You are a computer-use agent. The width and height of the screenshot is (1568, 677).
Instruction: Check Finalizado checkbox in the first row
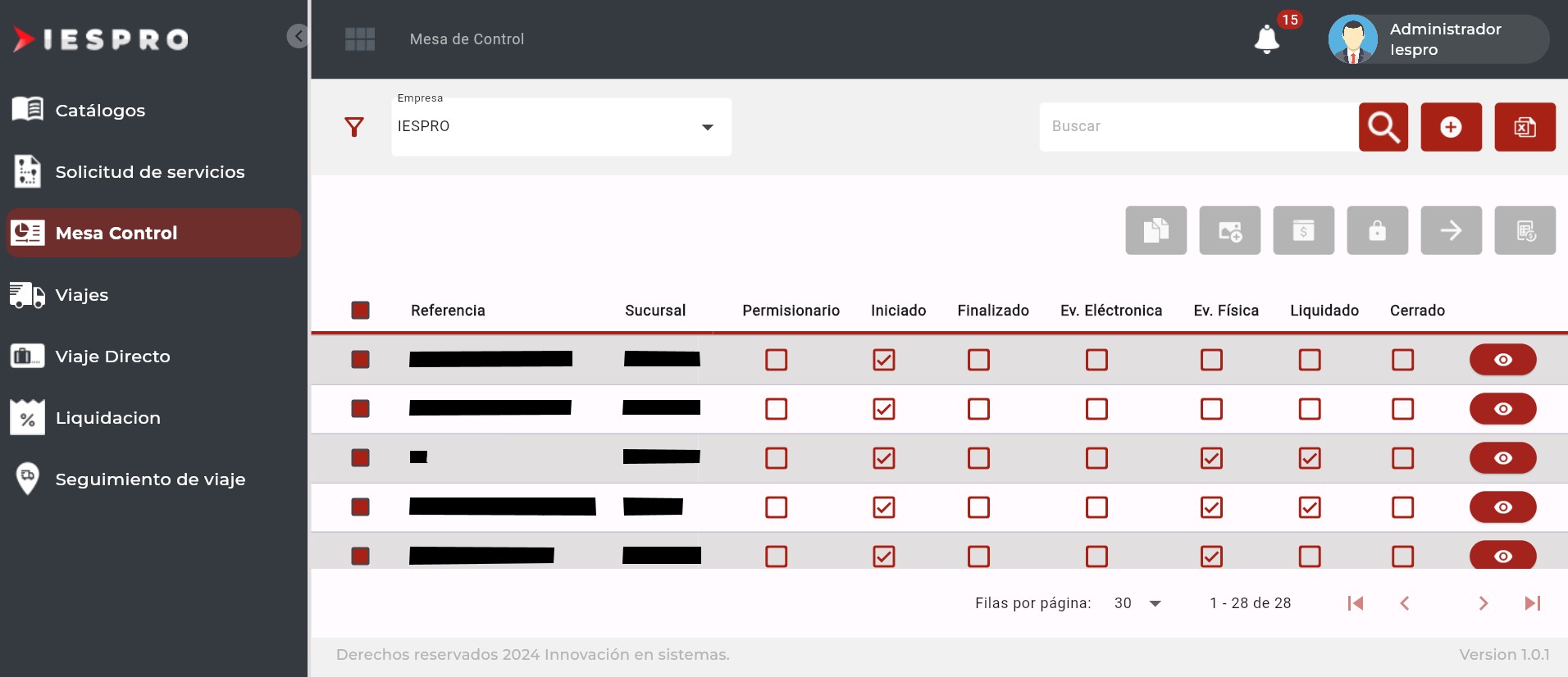point(978,360)
